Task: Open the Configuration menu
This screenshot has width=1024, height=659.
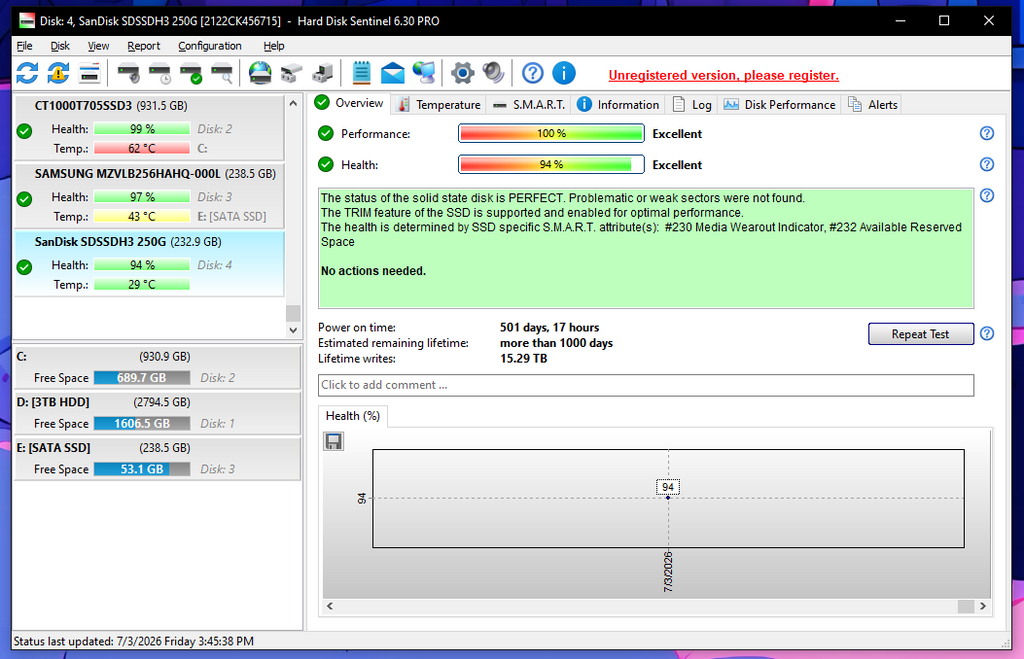Action: [210, 46]
